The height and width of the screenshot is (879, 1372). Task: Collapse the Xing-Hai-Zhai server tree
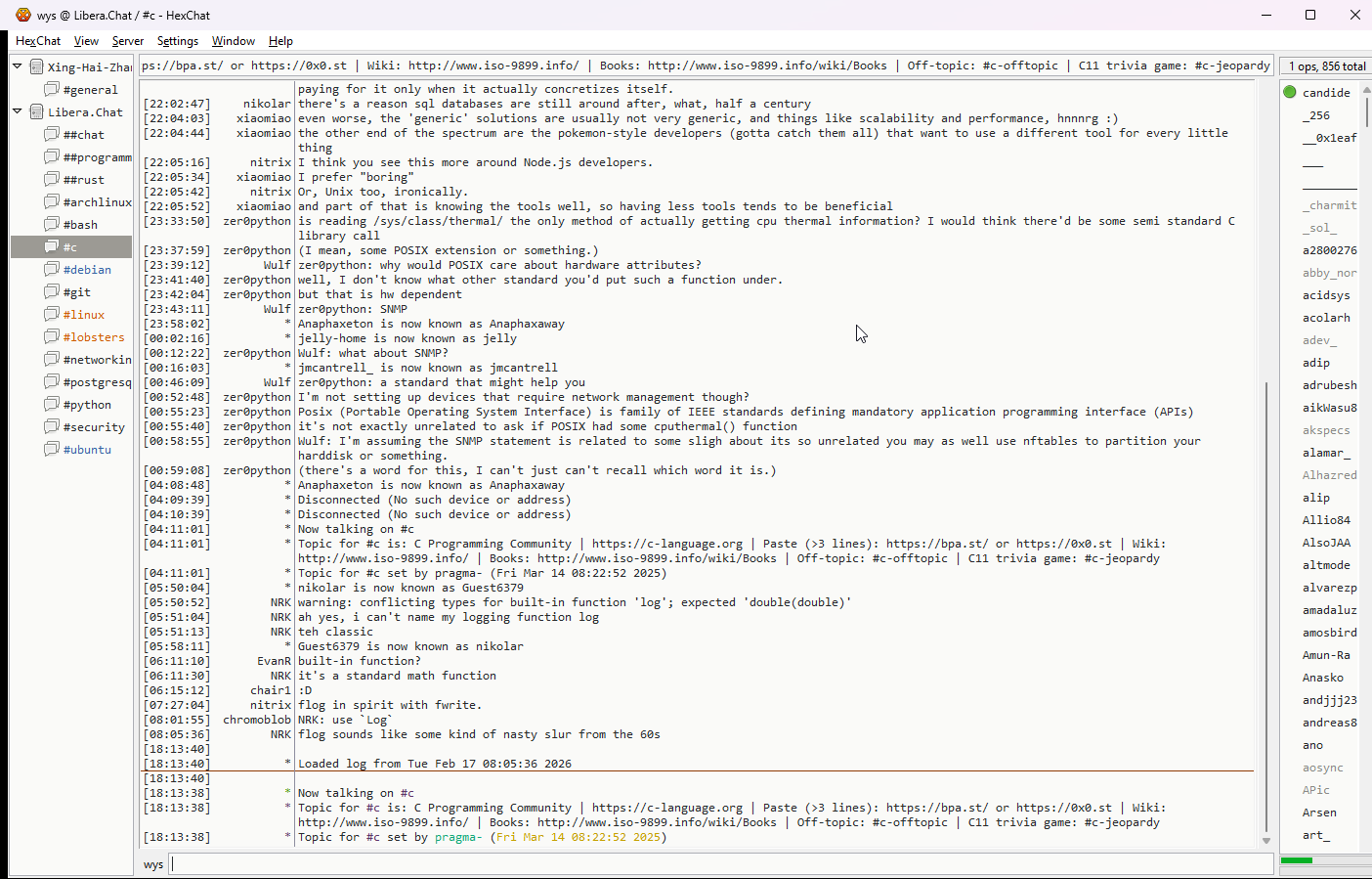[x=18, y=66]
